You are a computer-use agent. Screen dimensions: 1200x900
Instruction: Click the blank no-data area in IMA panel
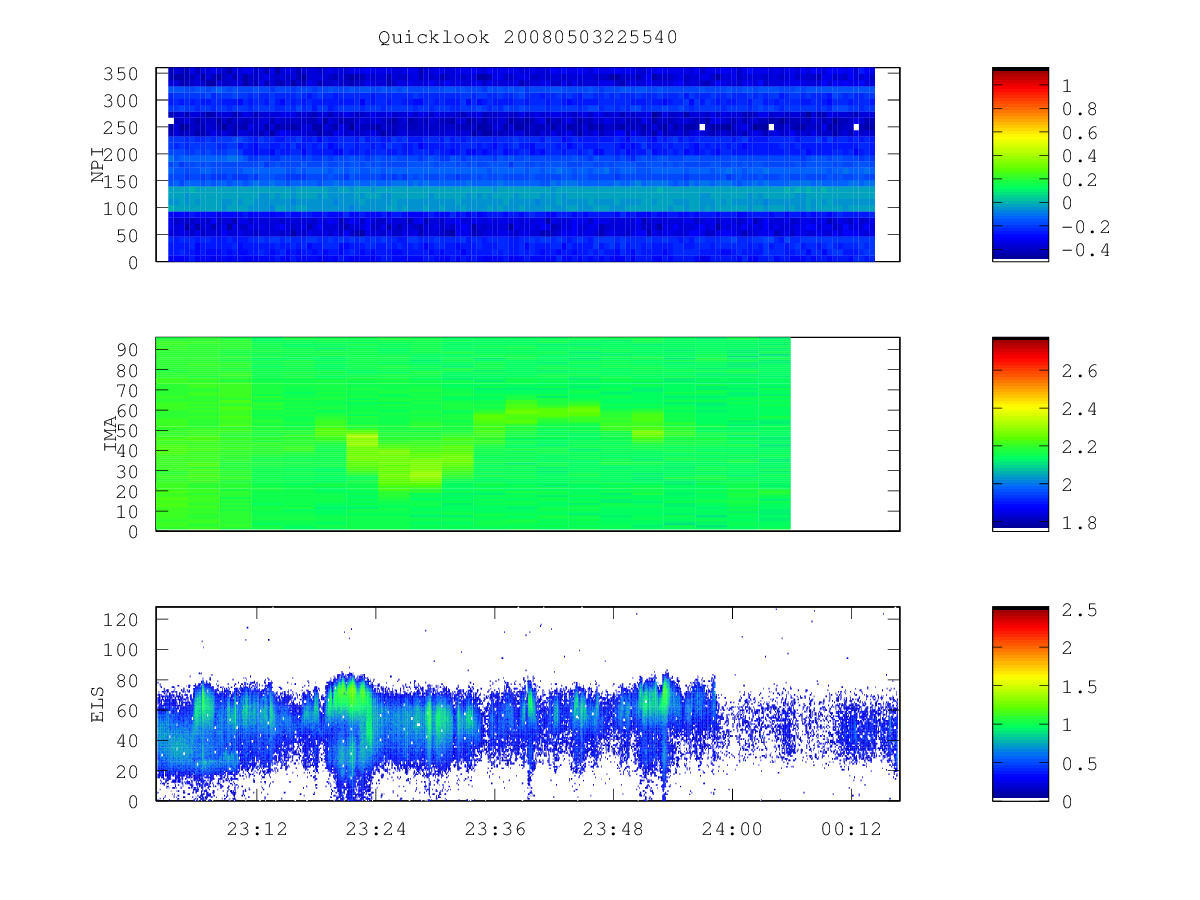click(x=845, y=434)
